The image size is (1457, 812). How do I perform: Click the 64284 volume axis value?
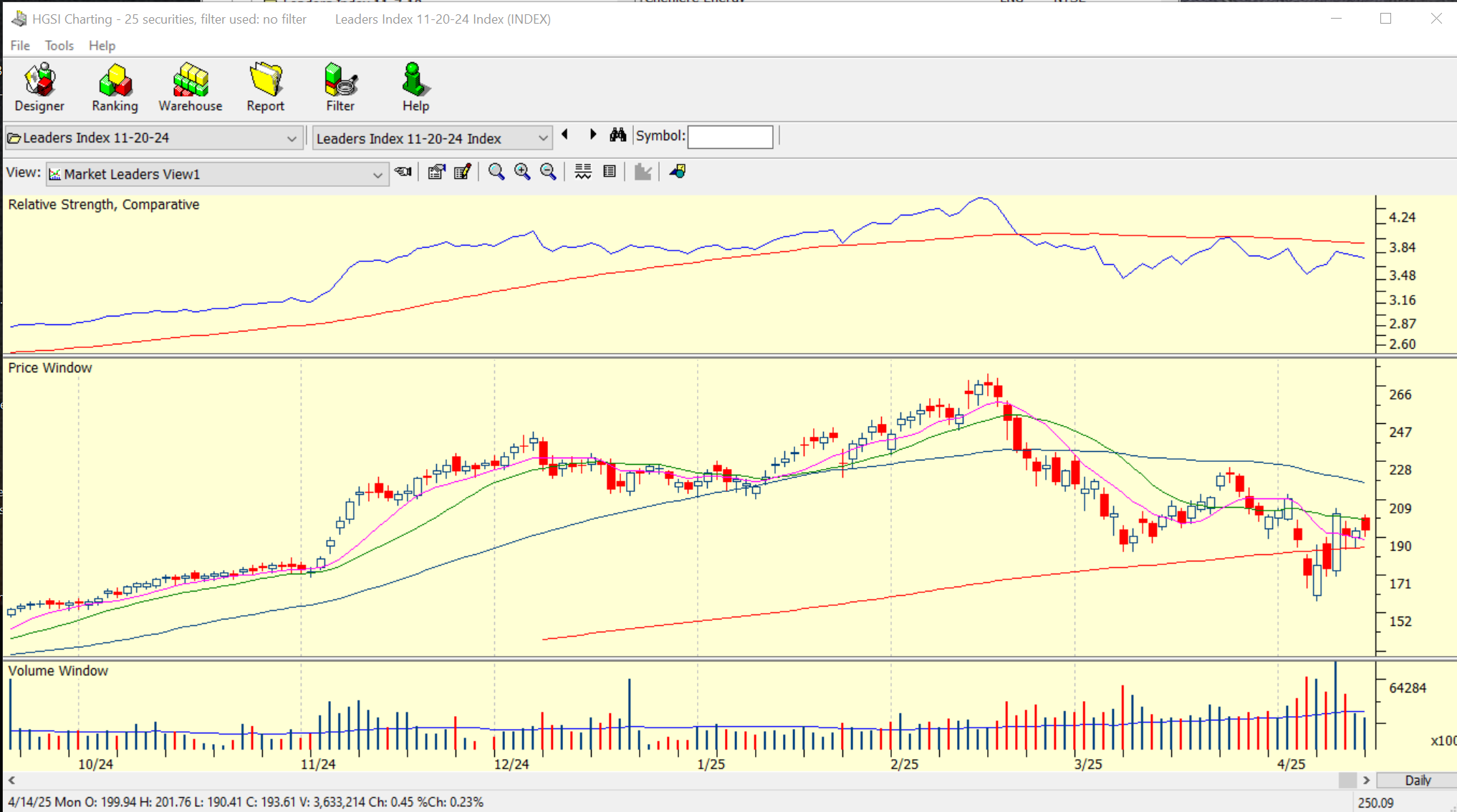[x=1408, y=688]
